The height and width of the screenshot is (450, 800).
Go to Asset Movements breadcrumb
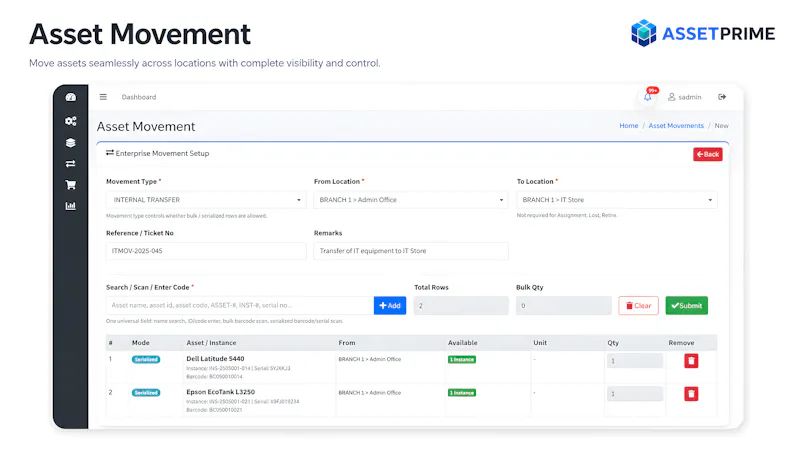676,126
